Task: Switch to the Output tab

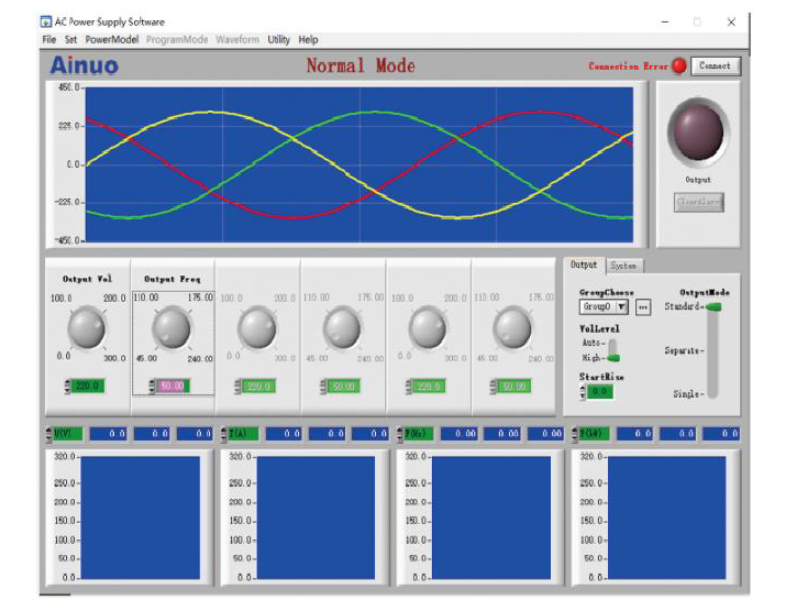Action: tap(584, 265)
